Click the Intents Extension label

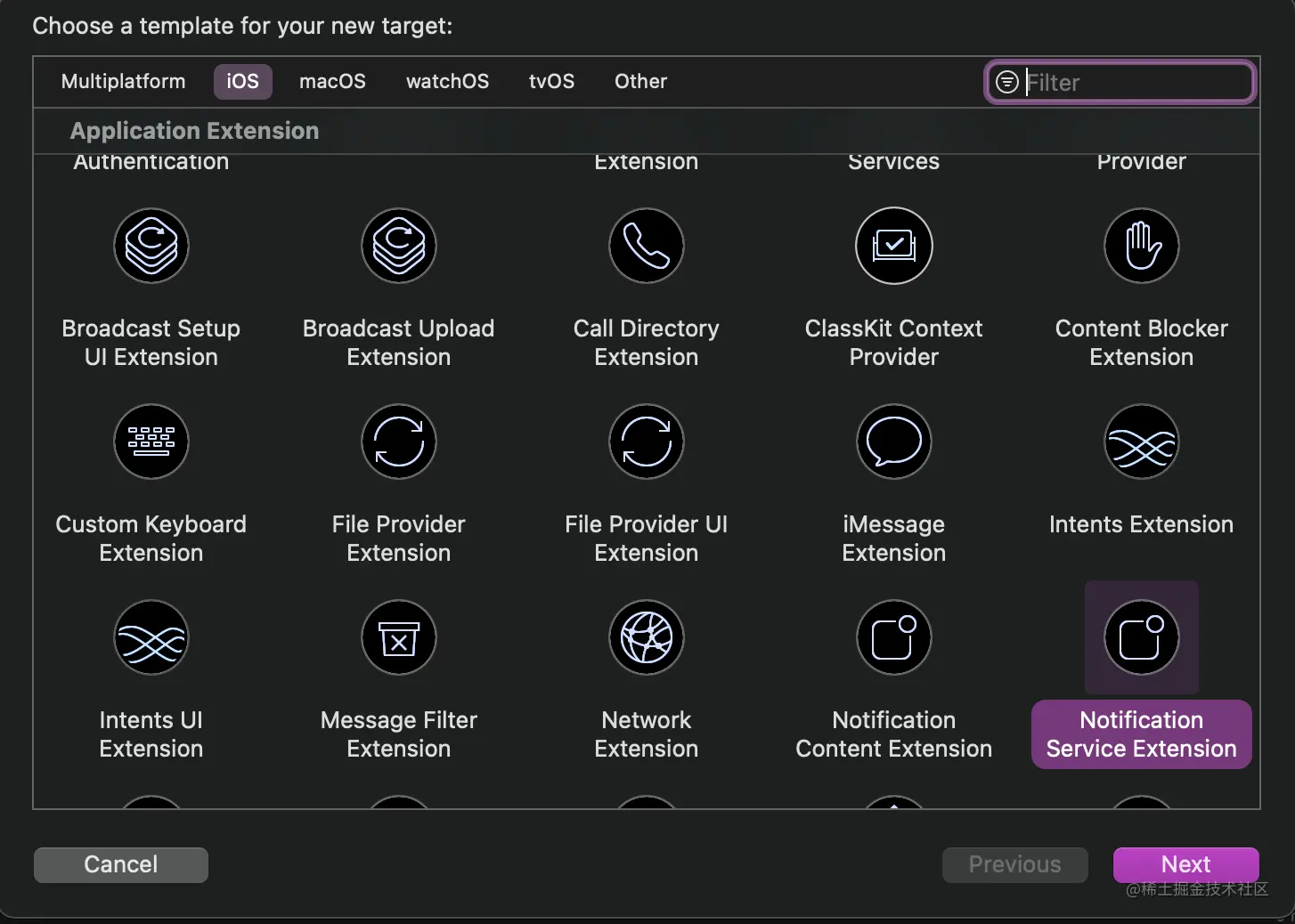tap(1142, 524)
